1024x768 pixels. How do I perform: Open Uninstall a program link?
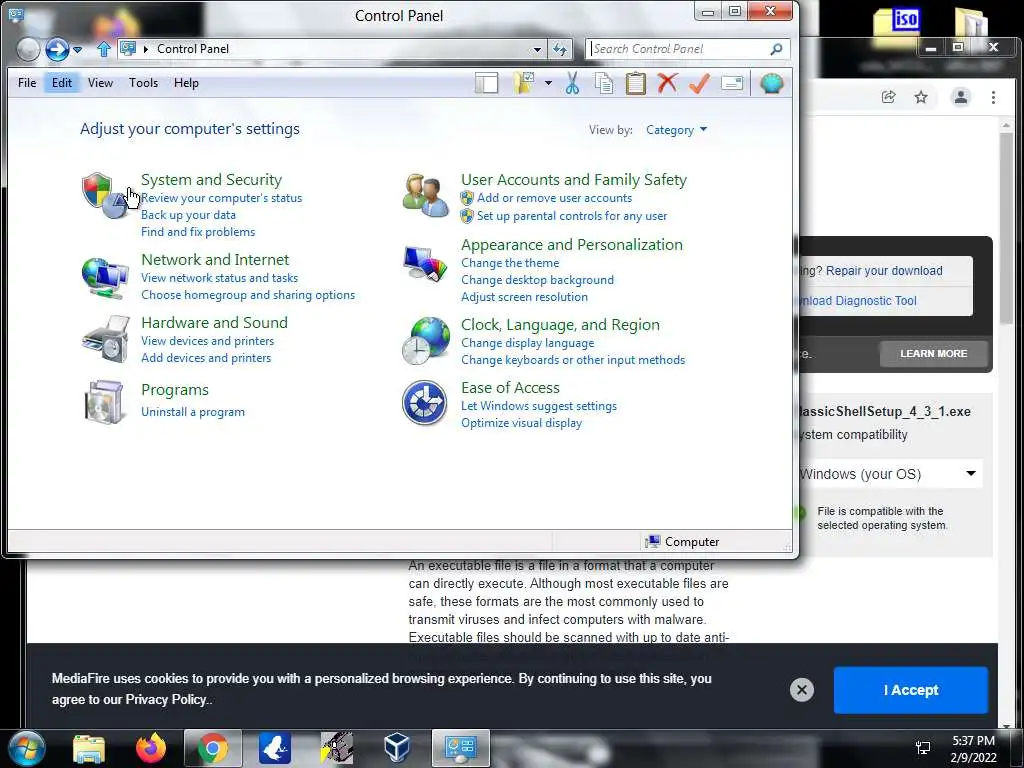click(193, 412)
